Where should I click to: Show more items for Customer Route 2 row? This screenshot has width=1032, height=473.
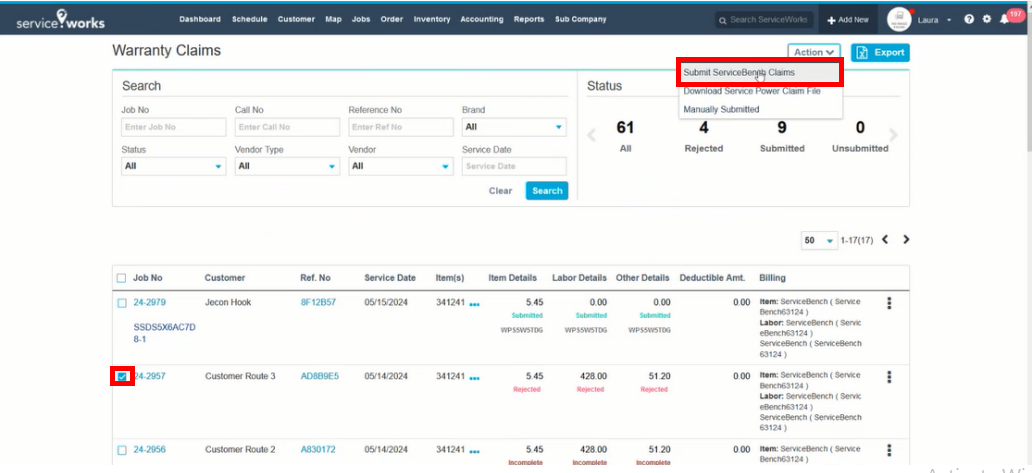(x=475, y=451)
